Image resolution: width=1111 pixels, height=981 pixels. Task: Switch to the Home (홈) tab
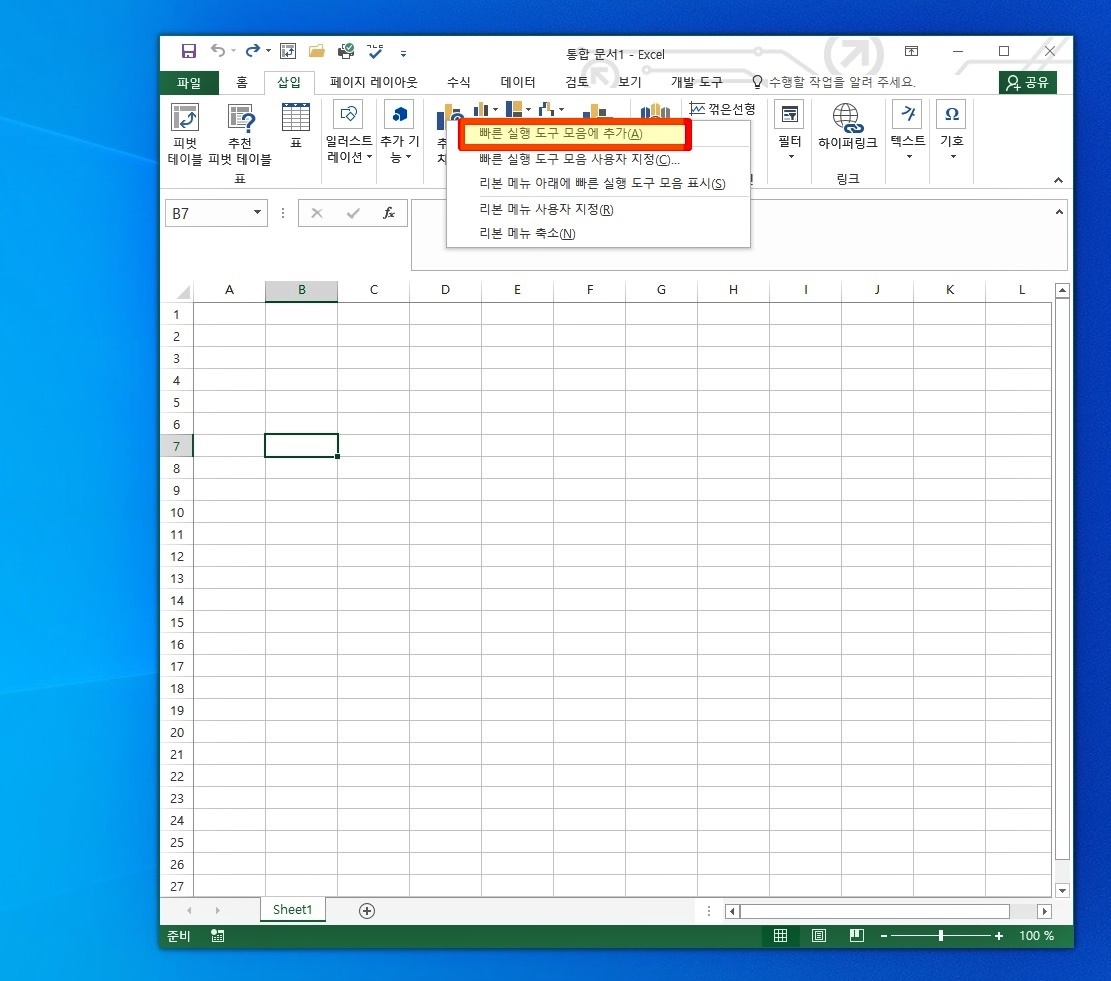[242, 82]
